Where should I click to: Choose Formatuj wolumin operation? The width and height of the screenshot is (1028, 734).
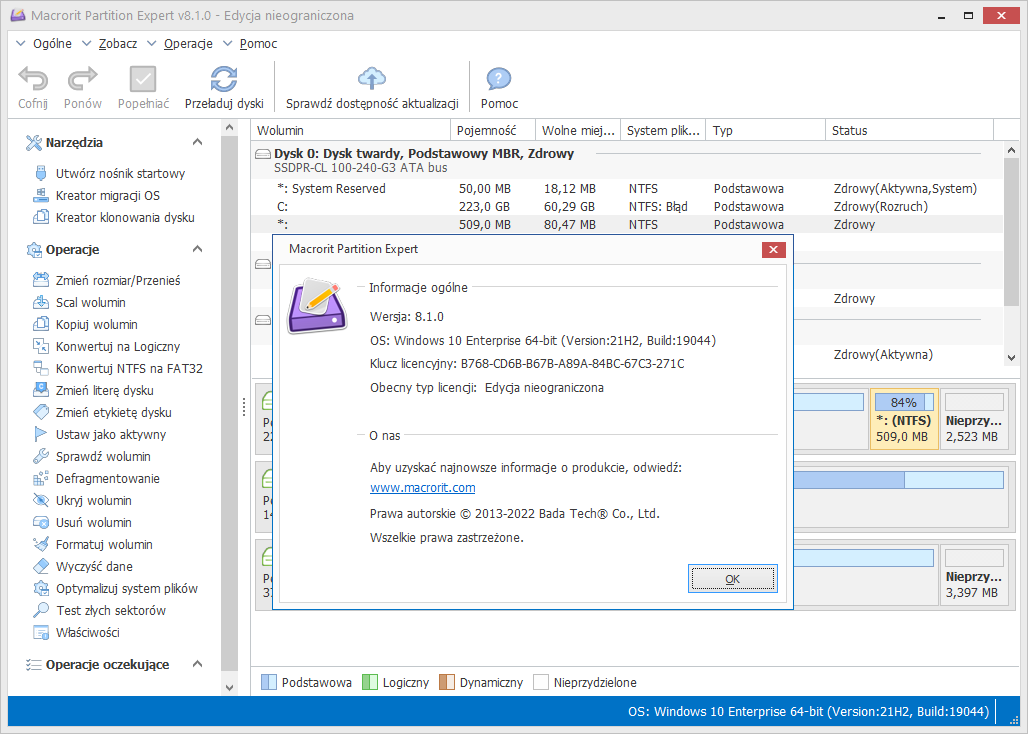(104, 545)
